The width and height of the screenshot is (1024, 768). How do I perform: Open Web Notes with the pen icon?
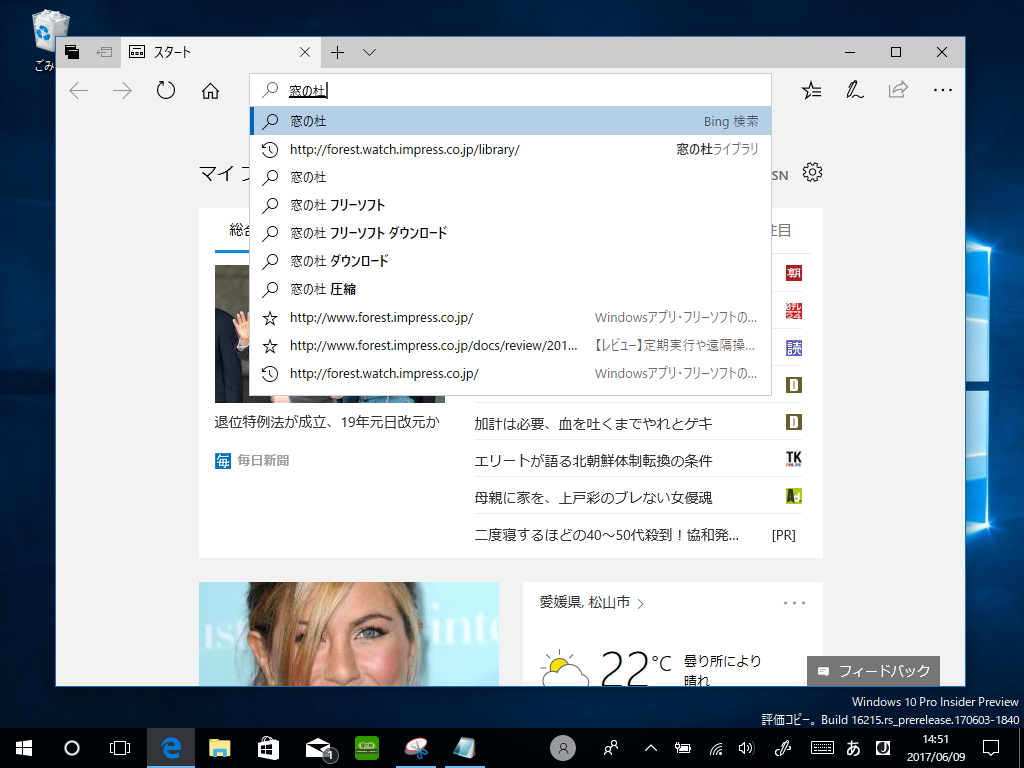[x=854, y=90]
